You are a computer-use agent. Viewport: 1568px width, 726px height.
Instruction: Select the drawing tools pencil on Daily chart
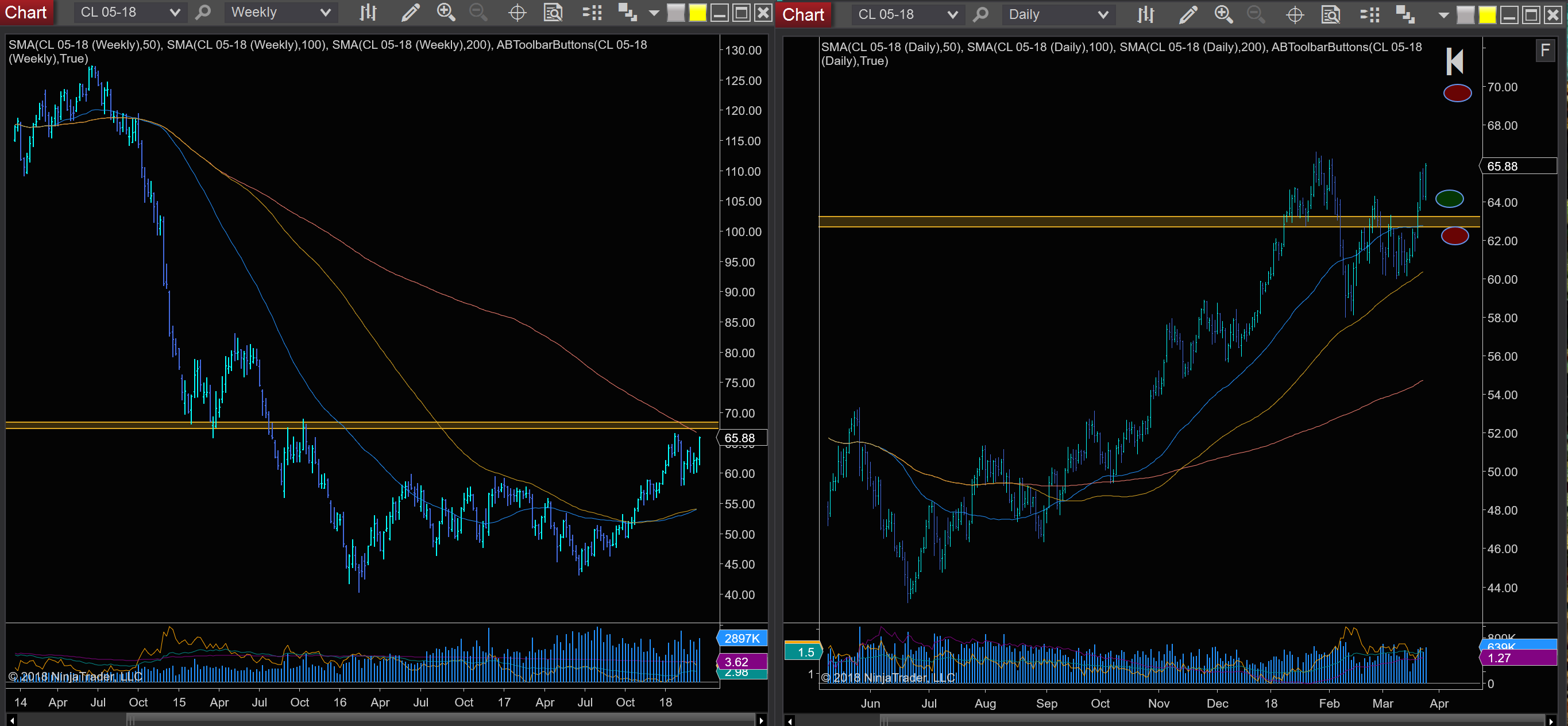(1188, 14)
